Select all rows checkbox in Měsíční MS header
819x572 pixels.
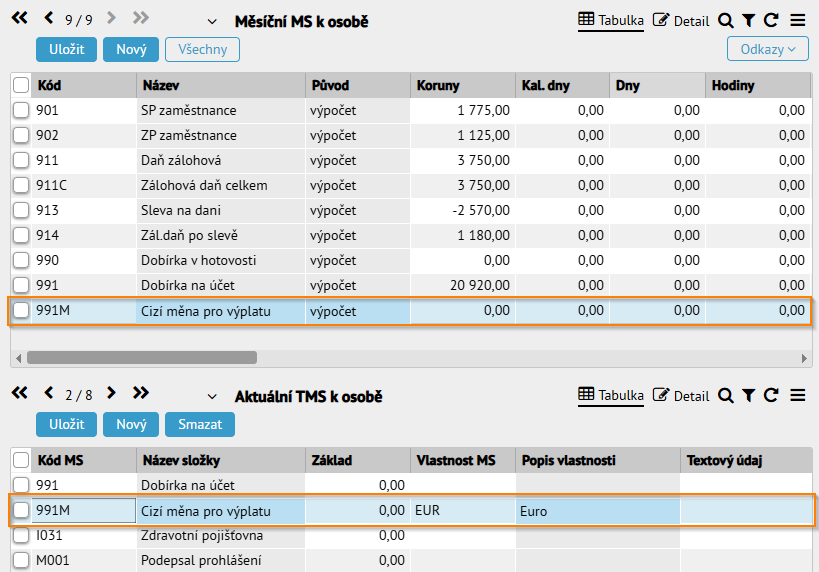point(21,85)
